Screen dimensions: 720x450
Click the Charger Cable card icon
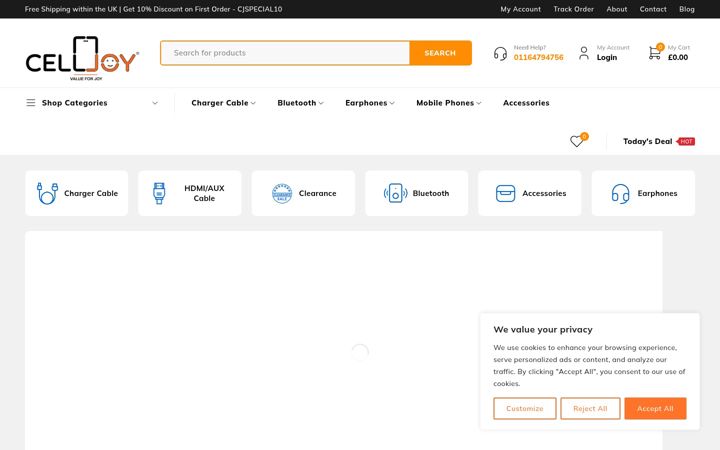click(x=47, y=193)
